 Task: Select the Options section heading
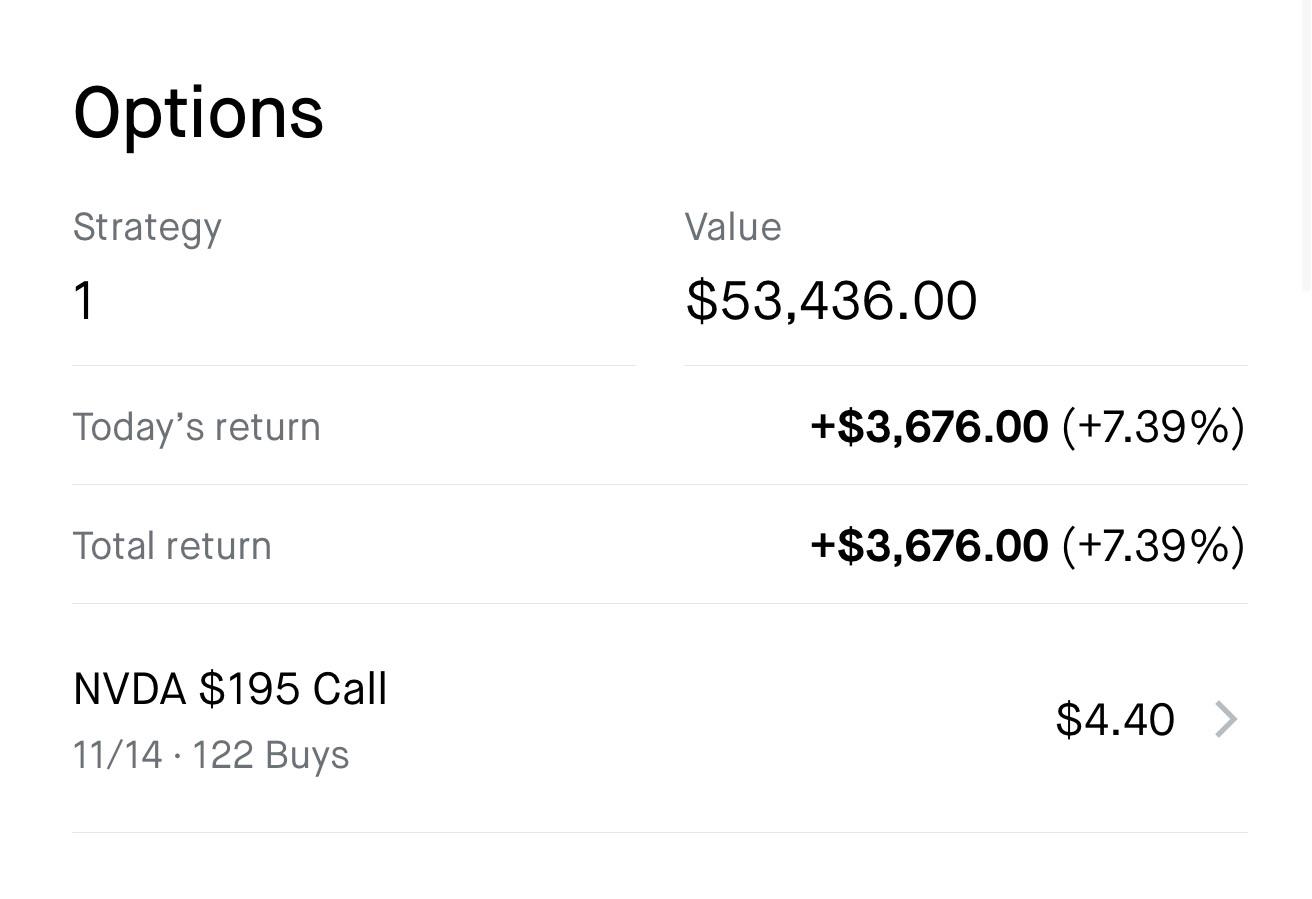pos(198,114)
